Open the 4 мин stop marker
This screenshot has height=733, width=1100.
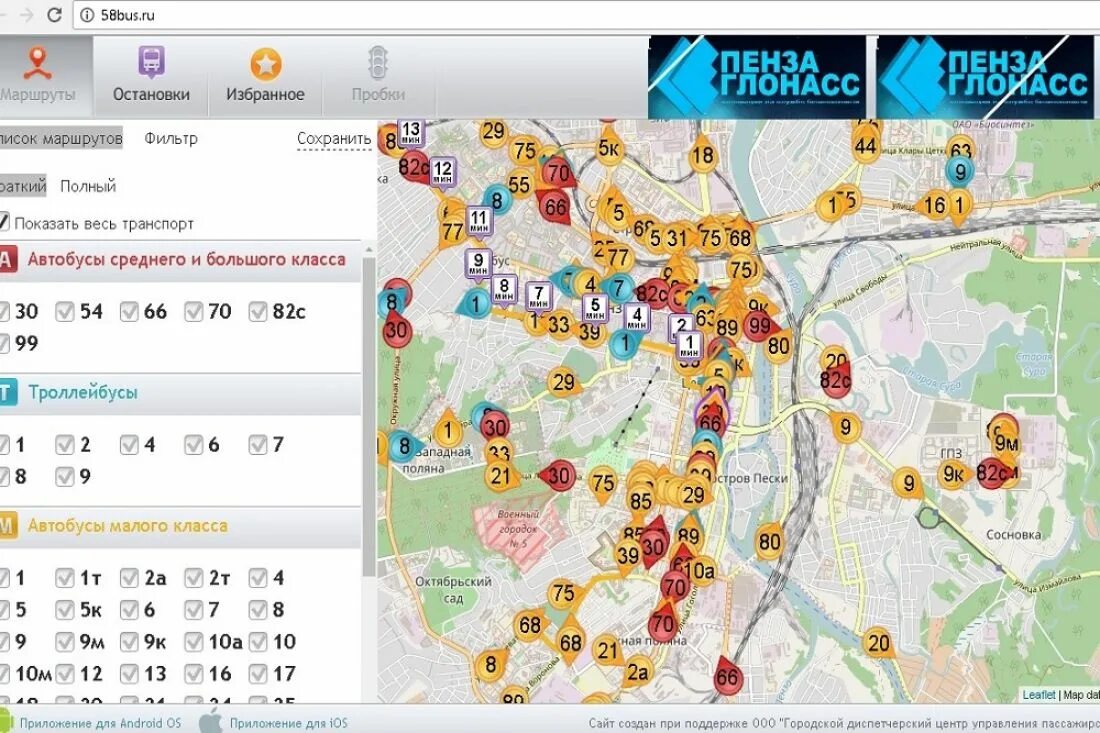[637, 318]
